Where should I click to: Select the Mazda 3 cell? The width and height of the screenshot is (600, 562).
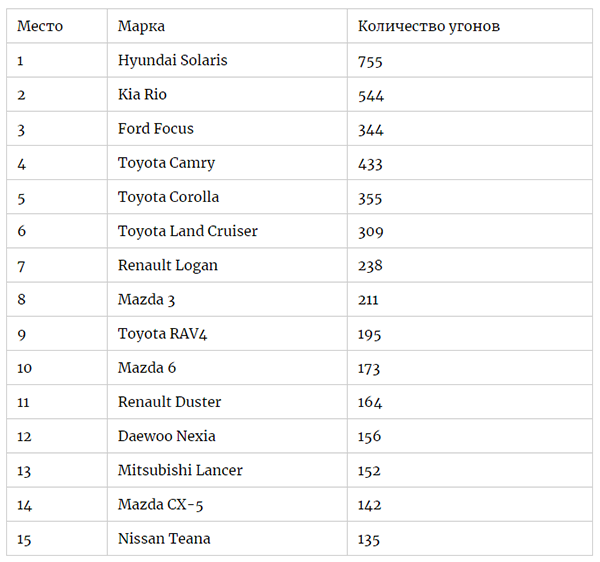(x=146, y=299)
